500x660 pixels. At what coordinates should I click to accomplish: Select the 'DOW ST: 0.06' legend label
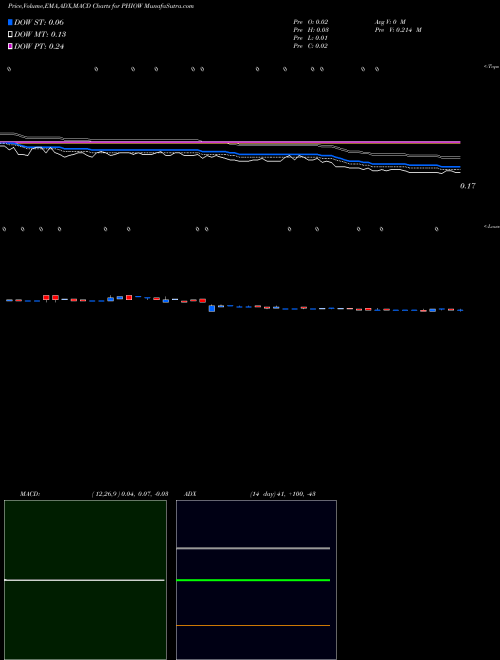pyautogui.click(x=39, y=22)
